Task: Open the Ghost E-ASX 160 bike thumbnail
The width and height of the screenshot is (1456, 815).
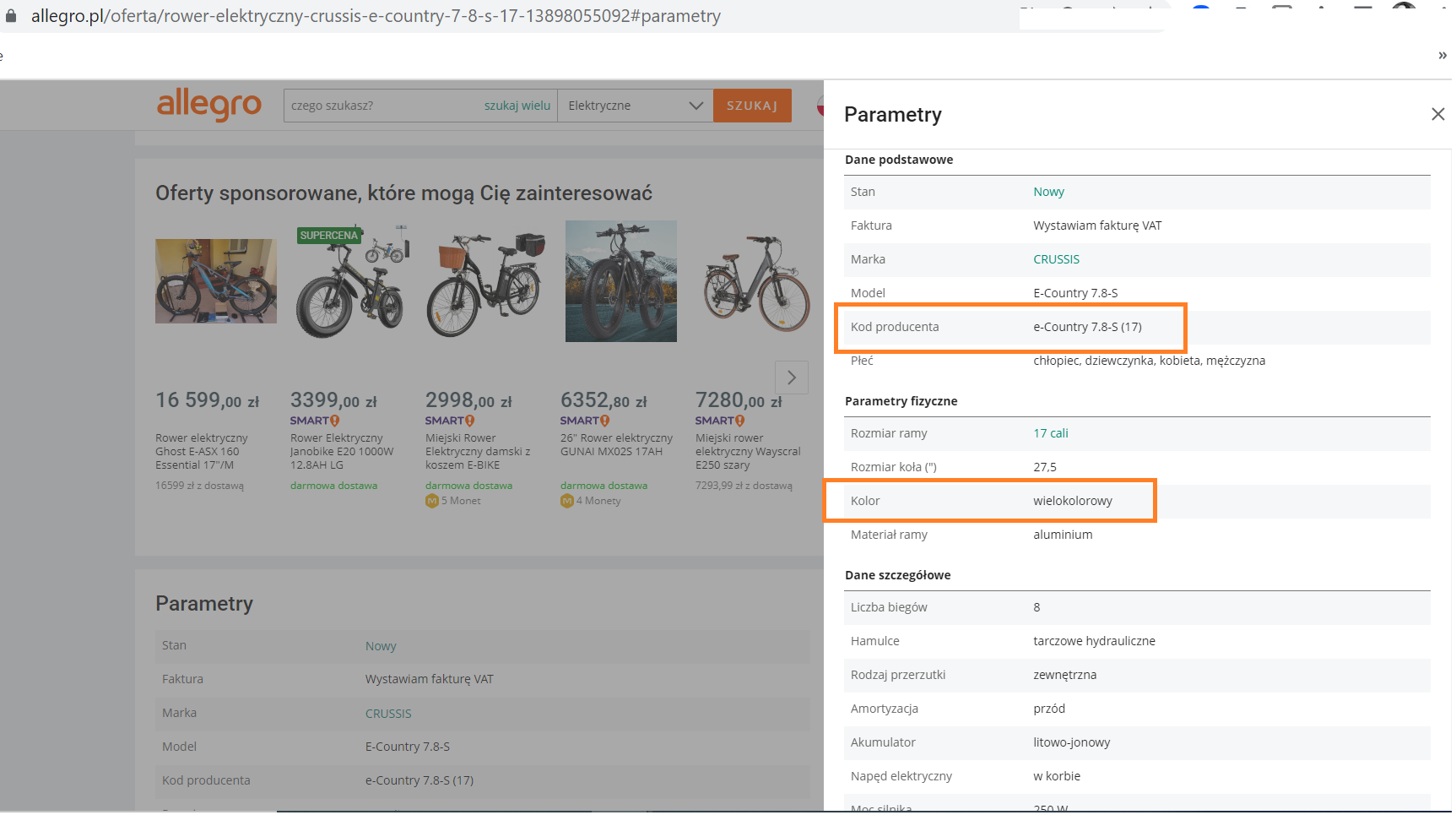Action: coord(215,281)
